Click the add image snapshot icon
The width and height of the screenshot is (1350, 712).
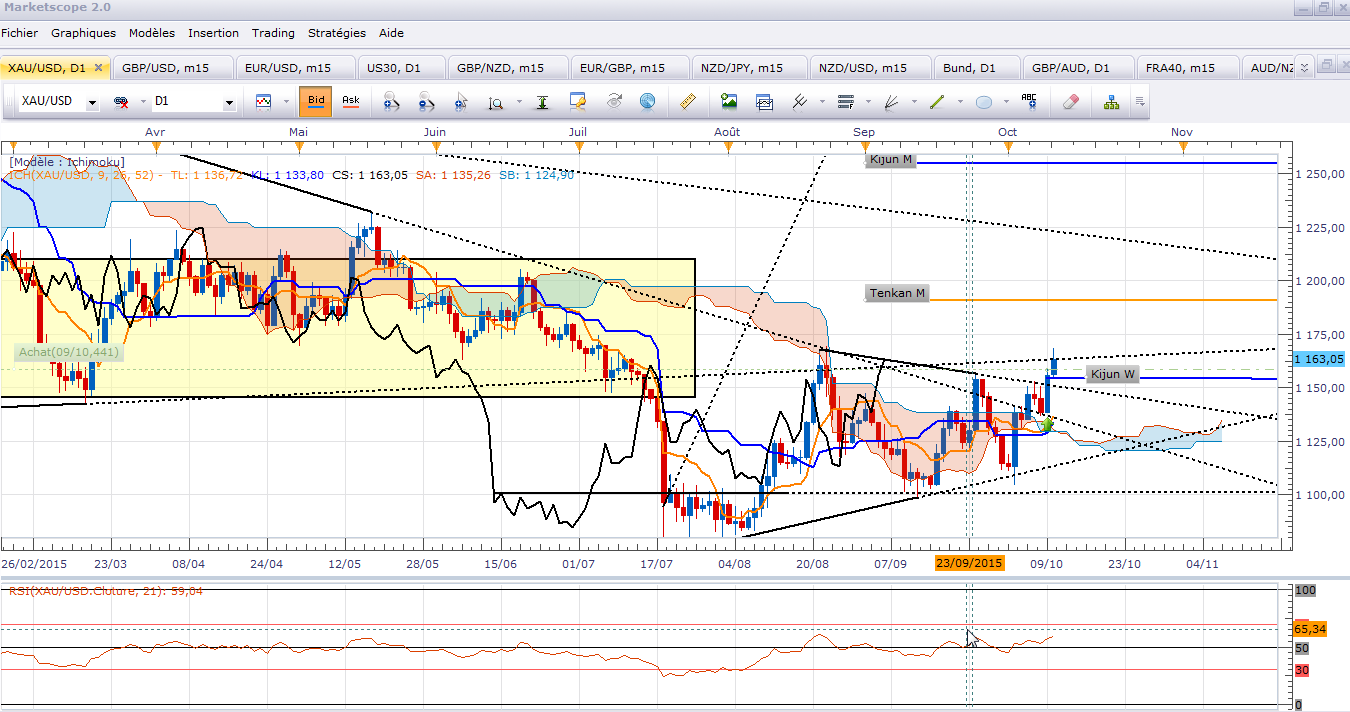[729, 101]
